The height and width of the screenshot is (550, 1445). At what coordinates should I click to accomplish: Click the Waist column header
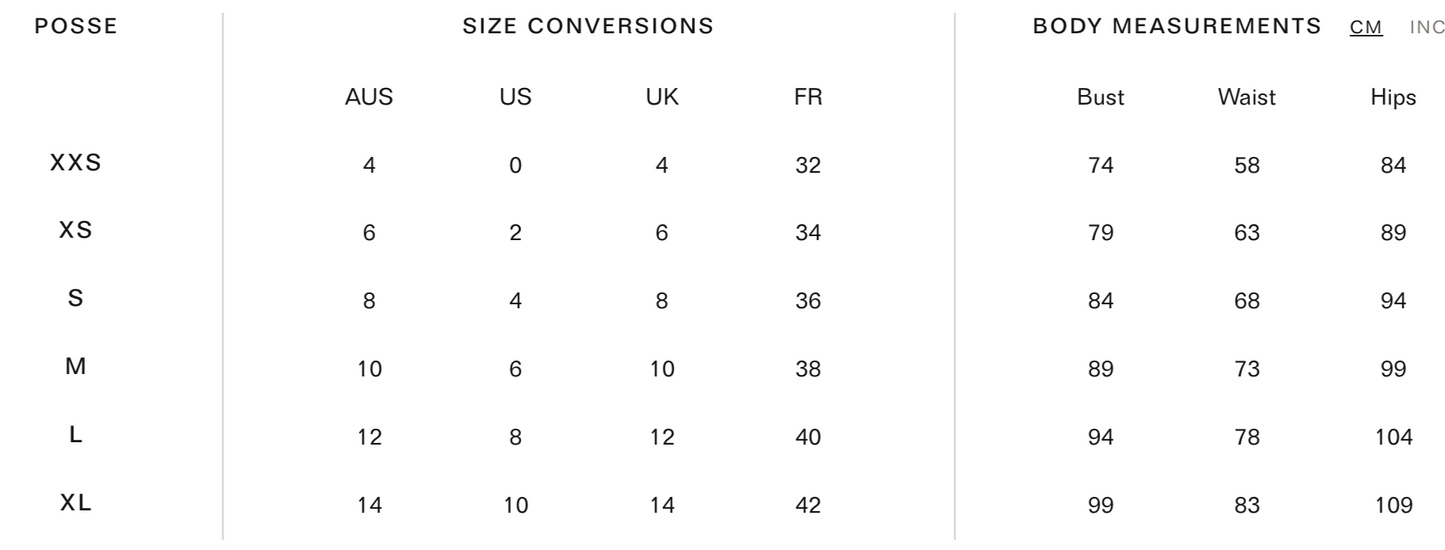click(1247, 98)
